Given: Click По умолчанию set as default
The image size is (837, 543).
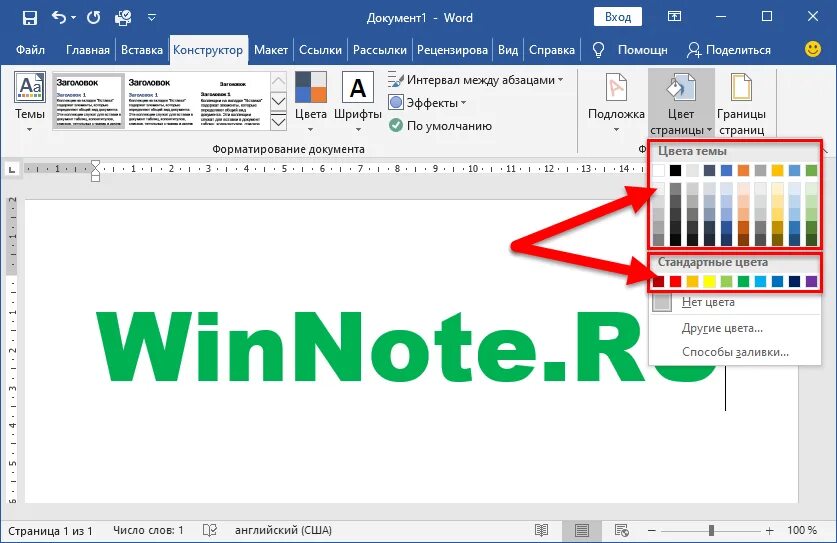Looking at the screenshot, I should (440, 126).
